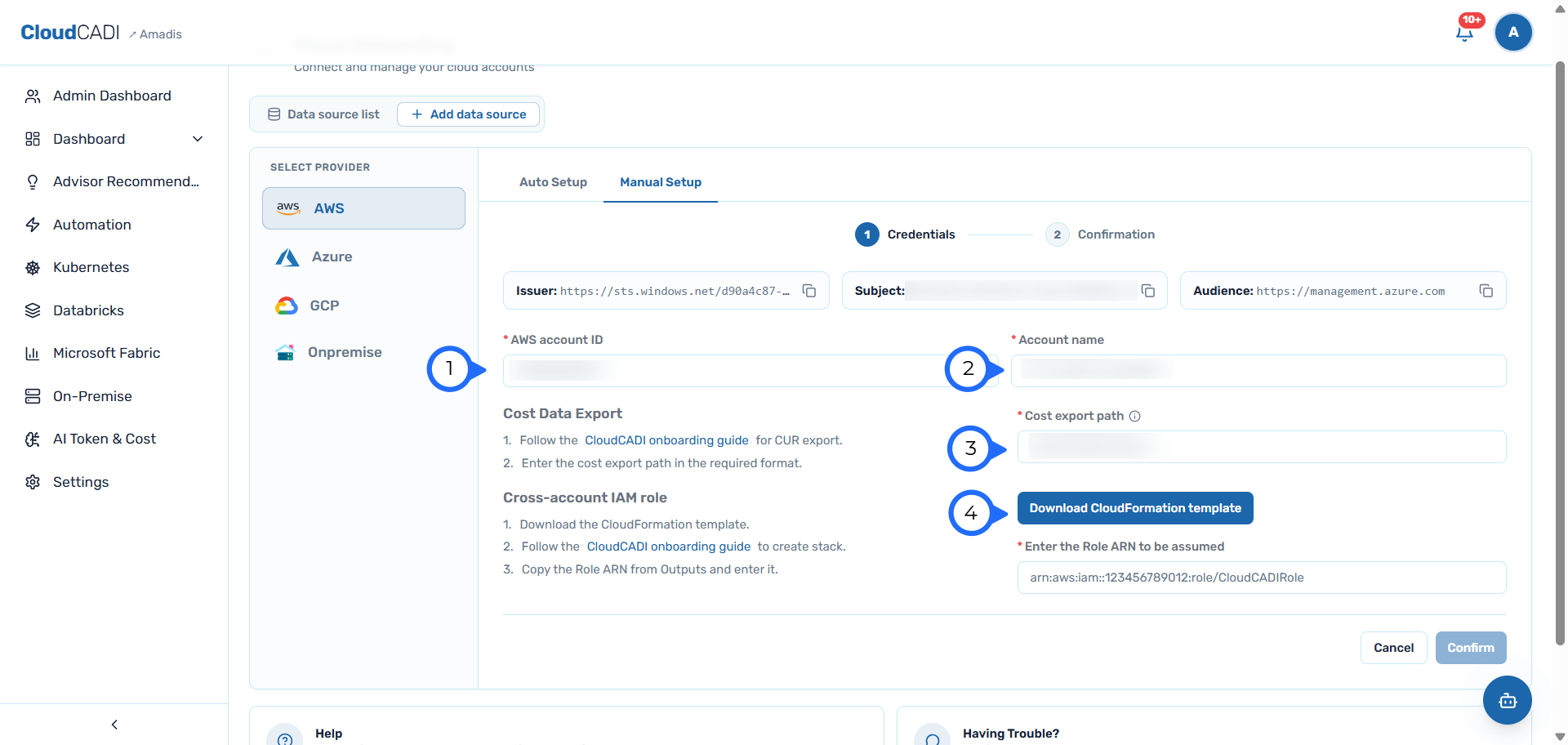Click the Confirm button

[1471, 648]
